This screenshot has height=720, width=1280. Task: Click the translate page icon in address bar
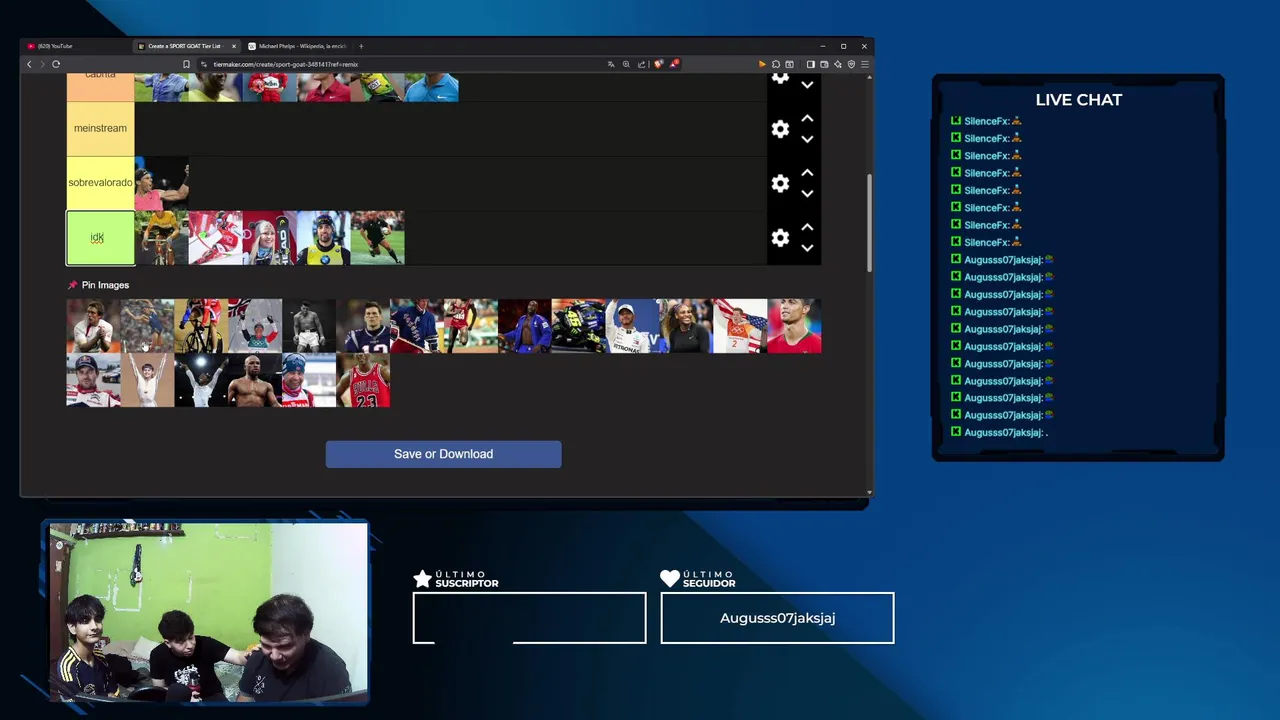click(x=611, y=64)
